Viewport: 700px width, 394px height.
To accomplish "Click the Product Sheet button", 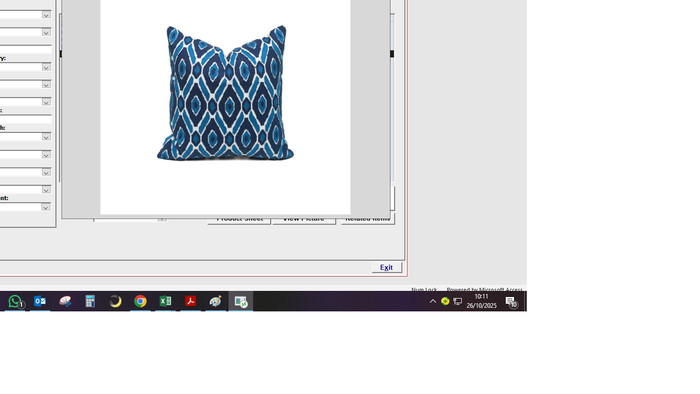I will click(239, 220).
